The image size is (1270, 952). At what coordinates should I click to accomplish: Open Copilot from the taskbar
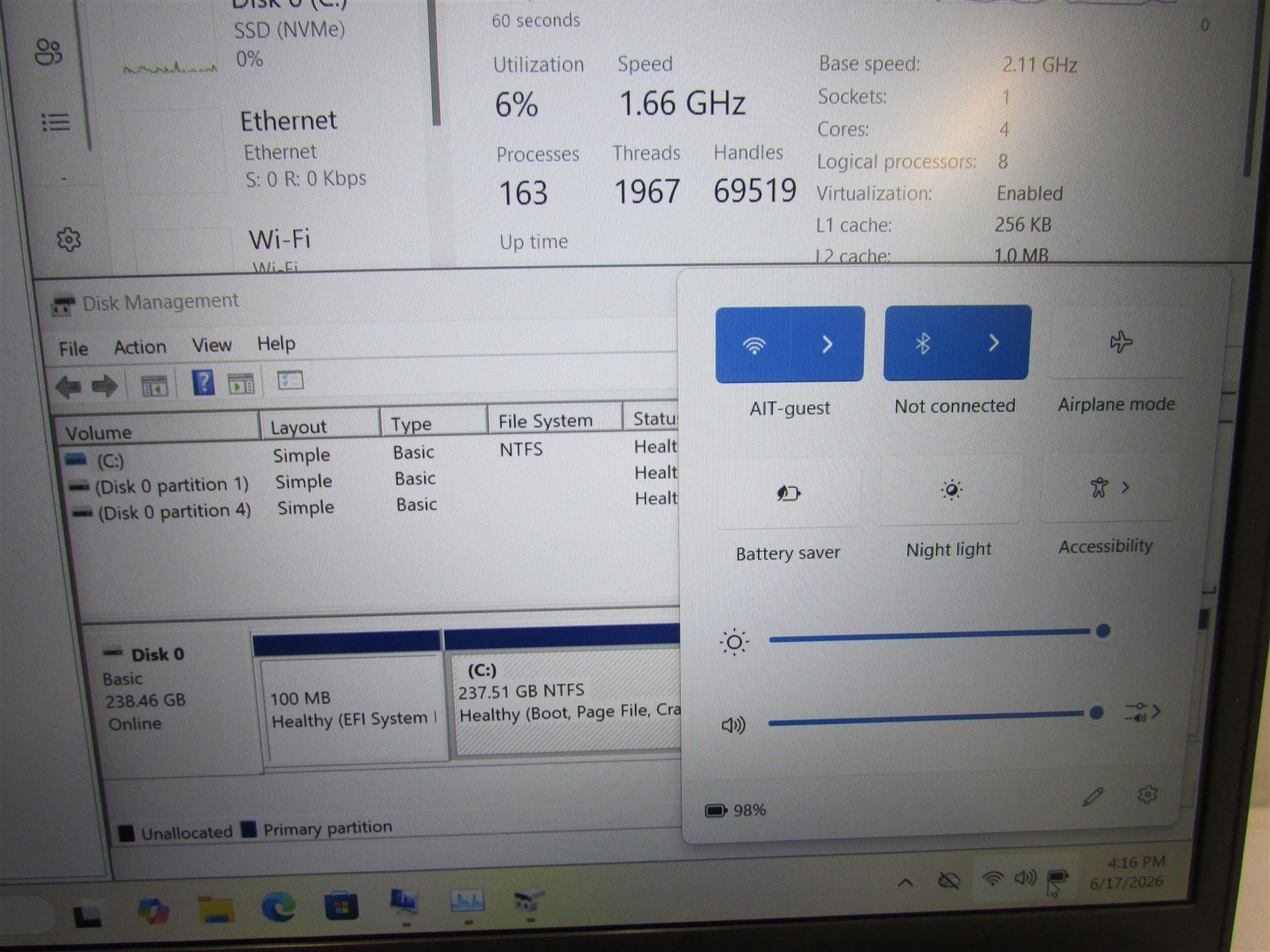click(x=152, y=912)
